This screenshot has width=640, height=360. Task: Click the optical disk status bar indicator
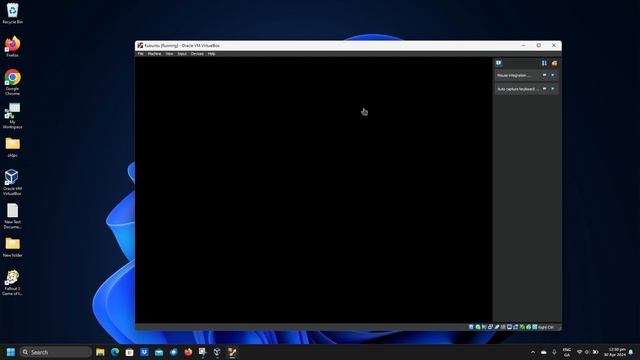[x=478, y=327]
